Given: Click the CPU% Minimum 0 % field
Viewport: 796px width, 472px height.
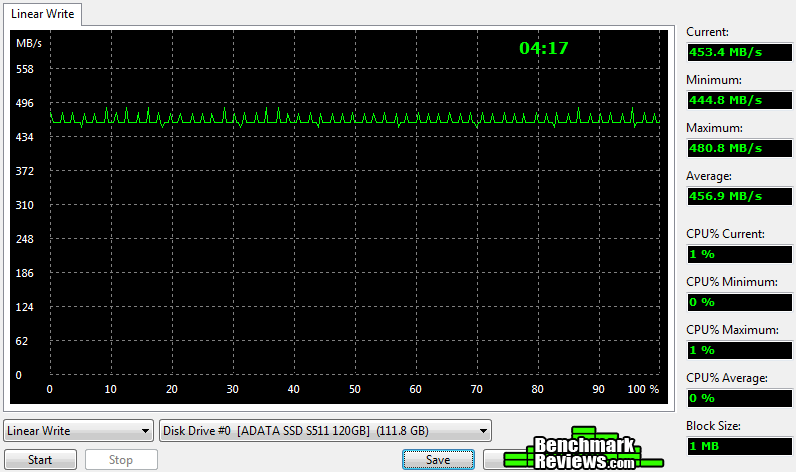Looking at the screenshot, I should pos(740,302).
